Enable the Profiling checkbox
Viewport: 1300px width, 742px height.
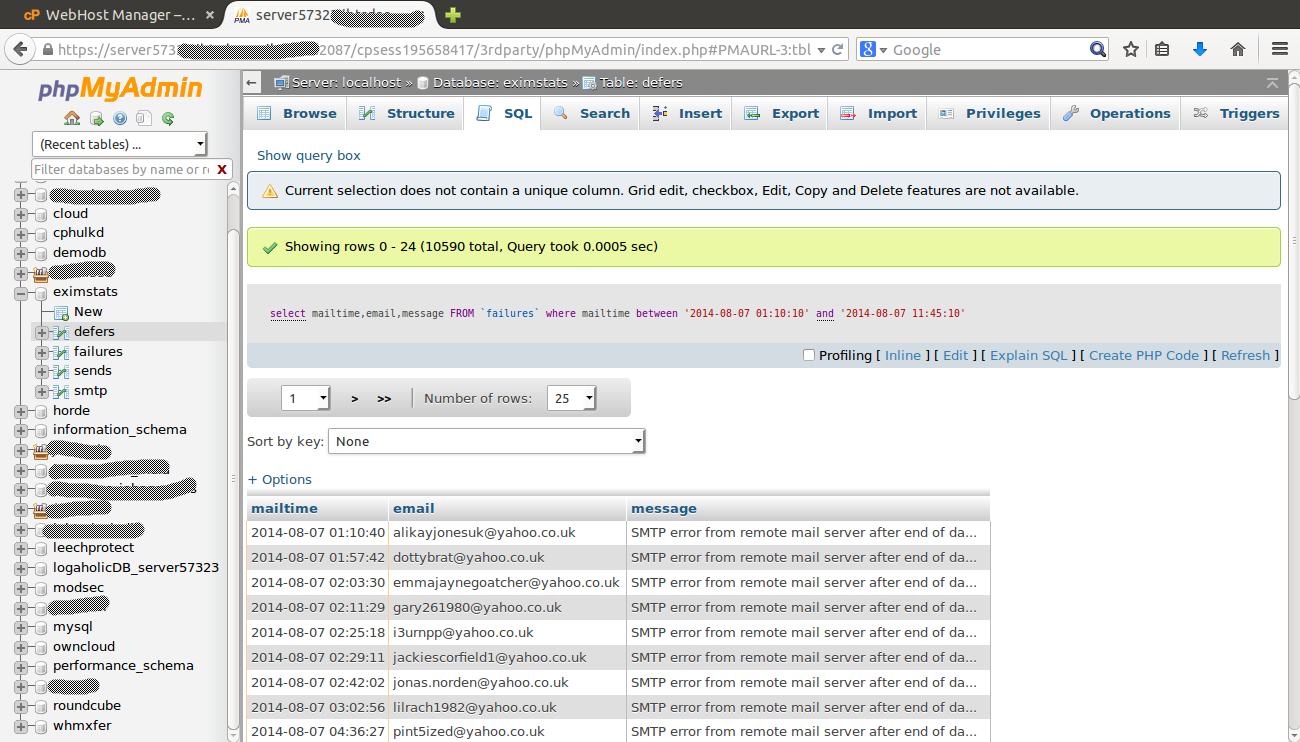point(809,355)
